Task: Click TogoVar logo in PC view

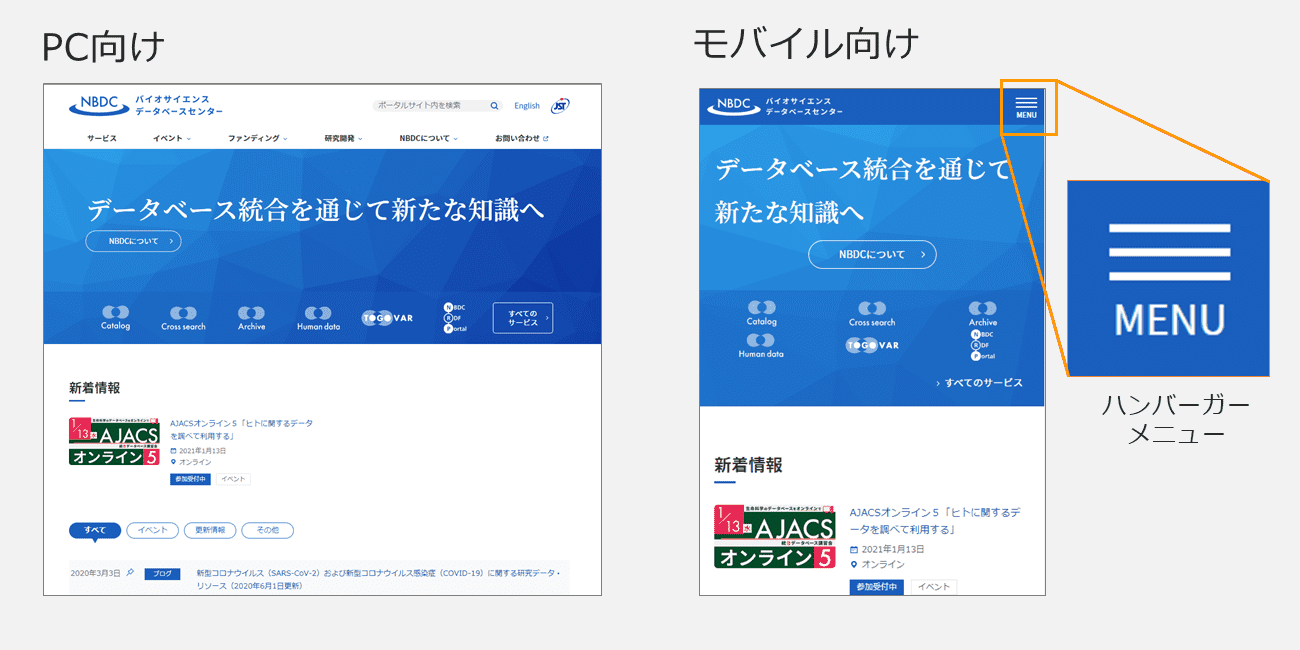Action: pyautogui.click(x=387, y=318)
